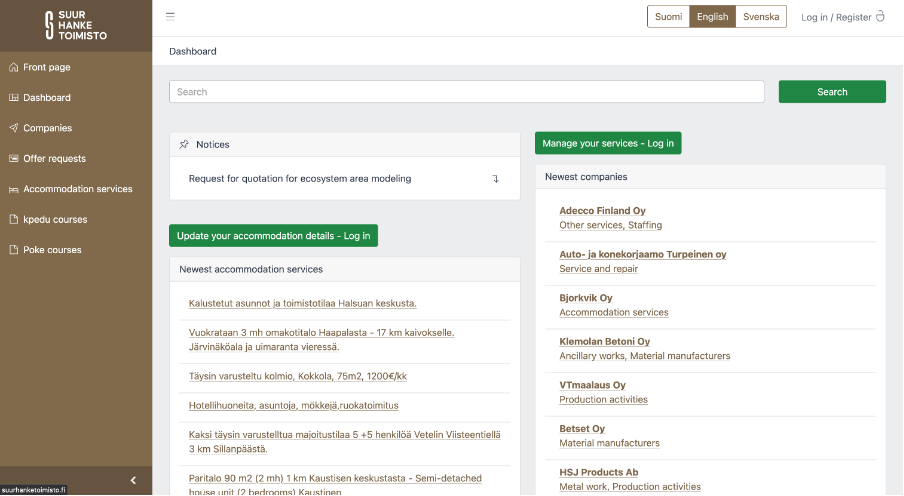Click the Front page home icon

(x=14, y=67)
